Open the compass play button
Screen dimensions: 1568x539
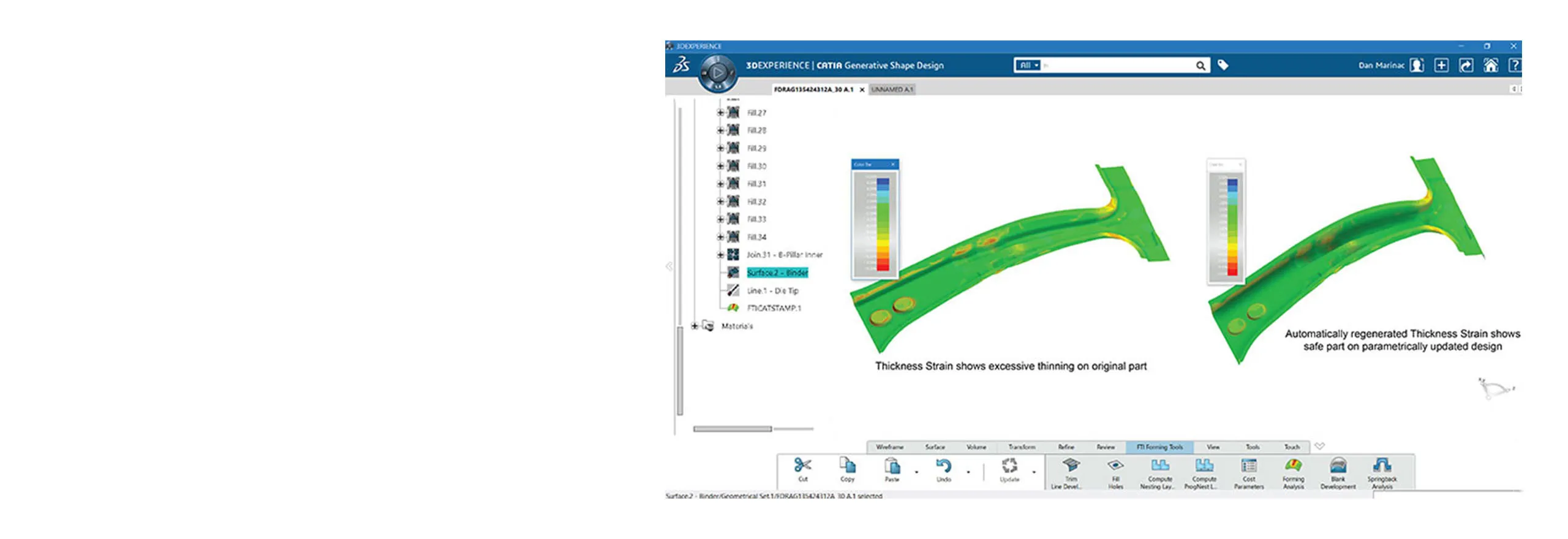pos(718,73)
